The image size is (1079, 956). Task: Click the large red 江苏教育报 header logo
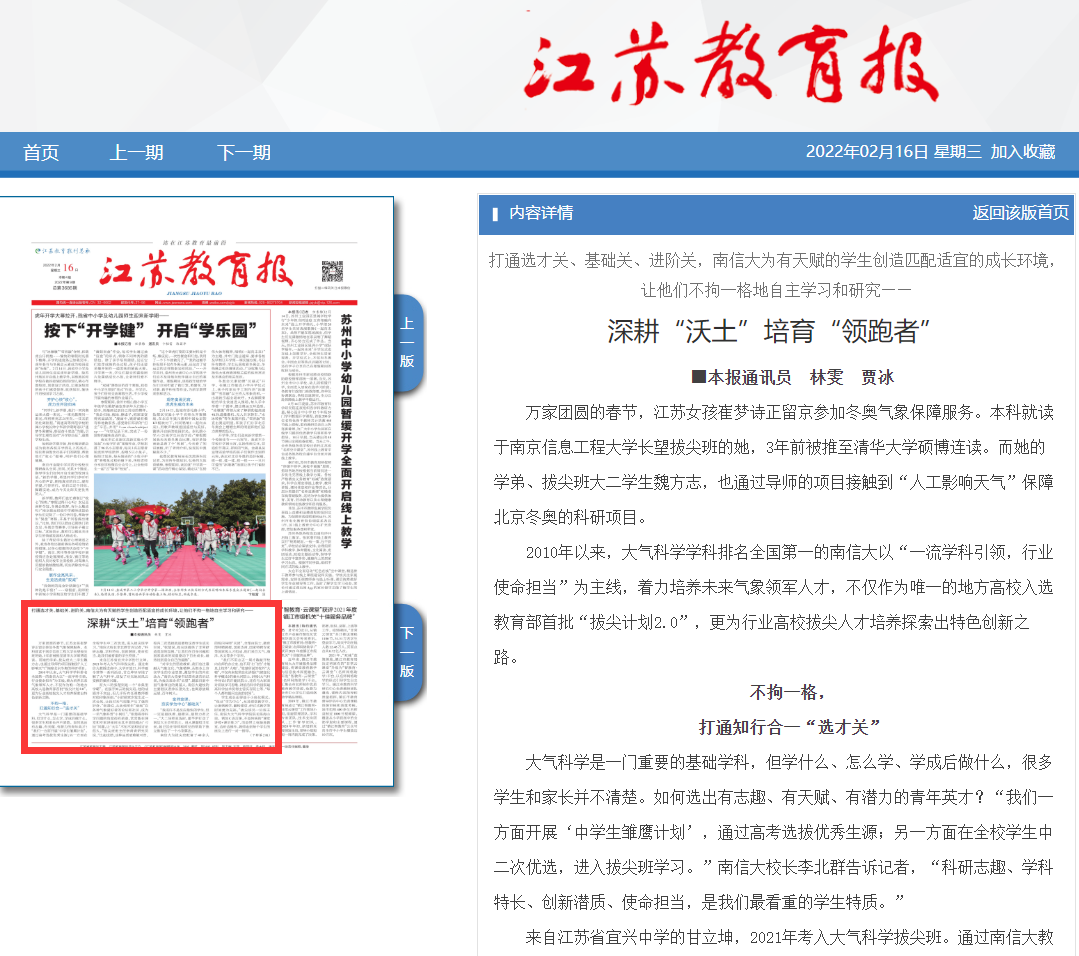(x=730, y=63)
